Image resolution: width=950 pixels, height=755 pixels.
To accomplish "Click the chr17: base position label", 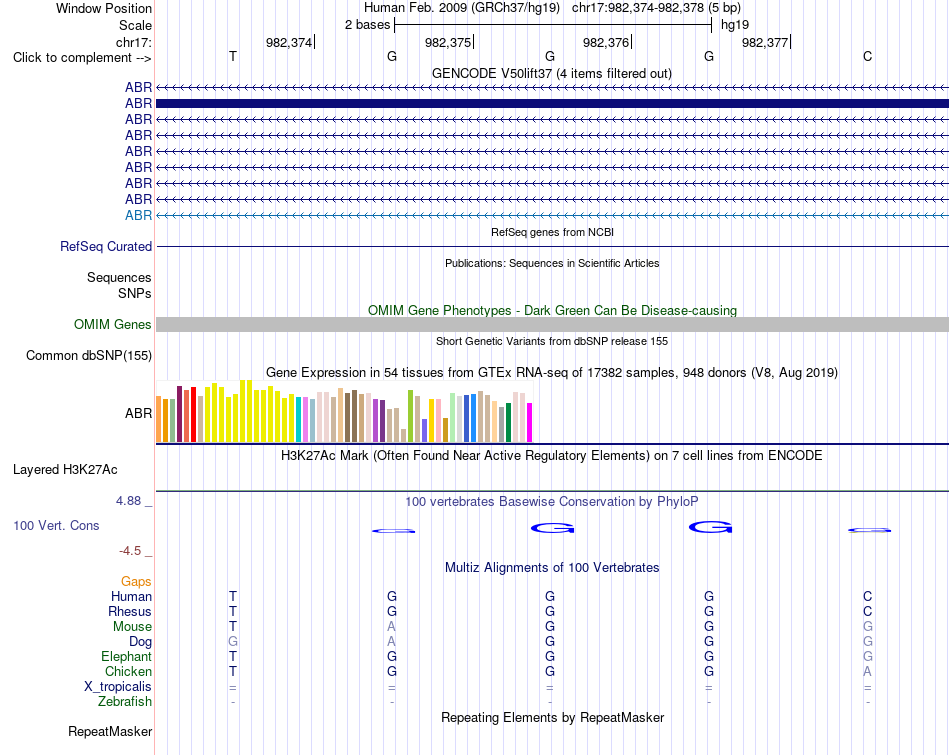I will pyautogui.click(x=133, y=42).
